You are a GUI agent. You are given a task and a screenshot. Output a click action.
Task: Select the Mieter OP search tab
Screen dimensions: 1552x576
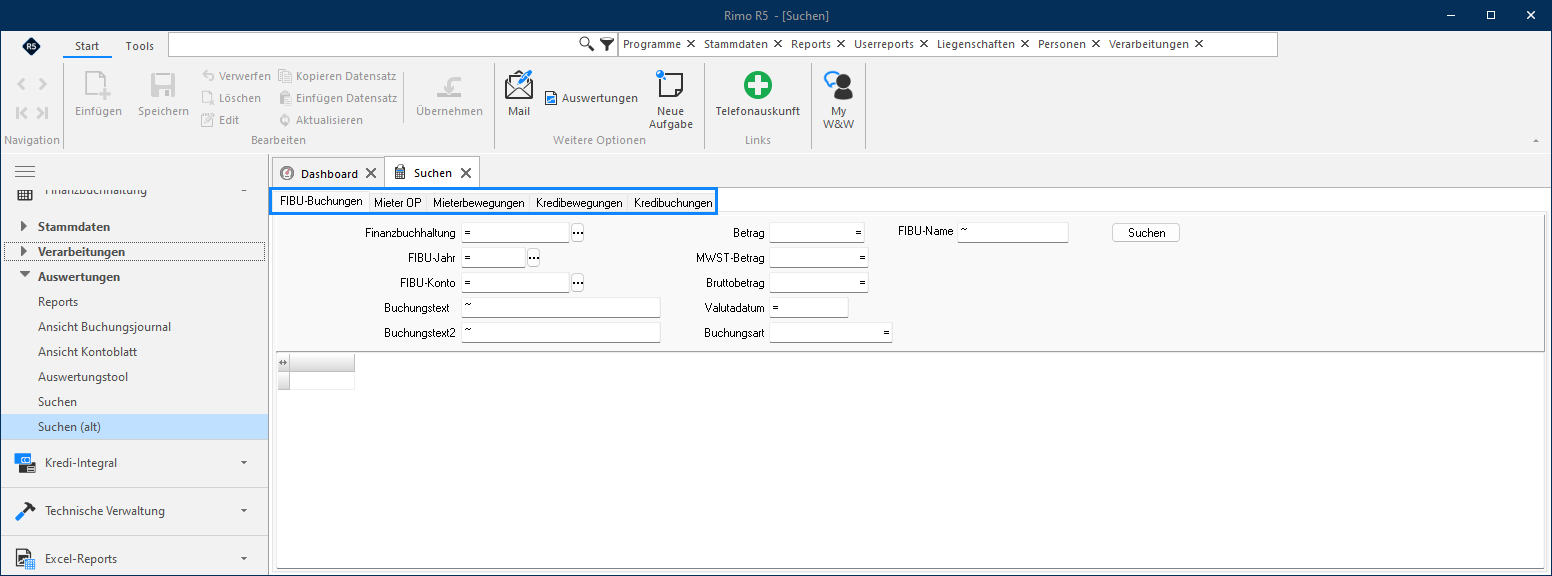(x=397, y=202)
